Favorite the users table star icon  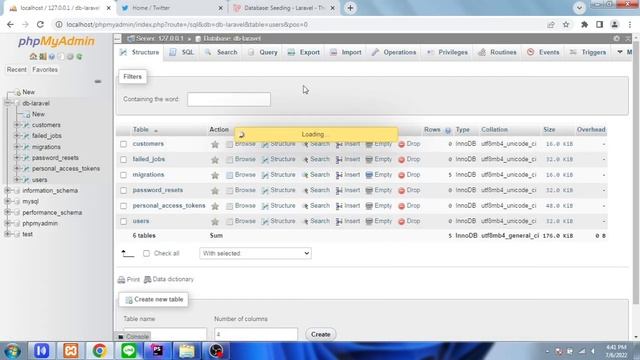pyautogui.click(x=215, y=222)
